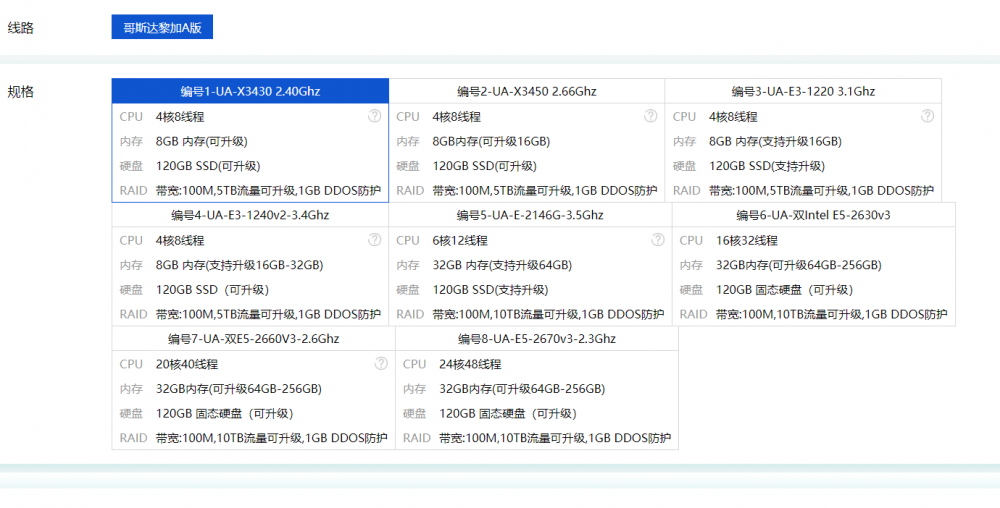
Task: Click '8GB 内存(支持升级16GB-32GB)' text
Action: coord(239,265)
